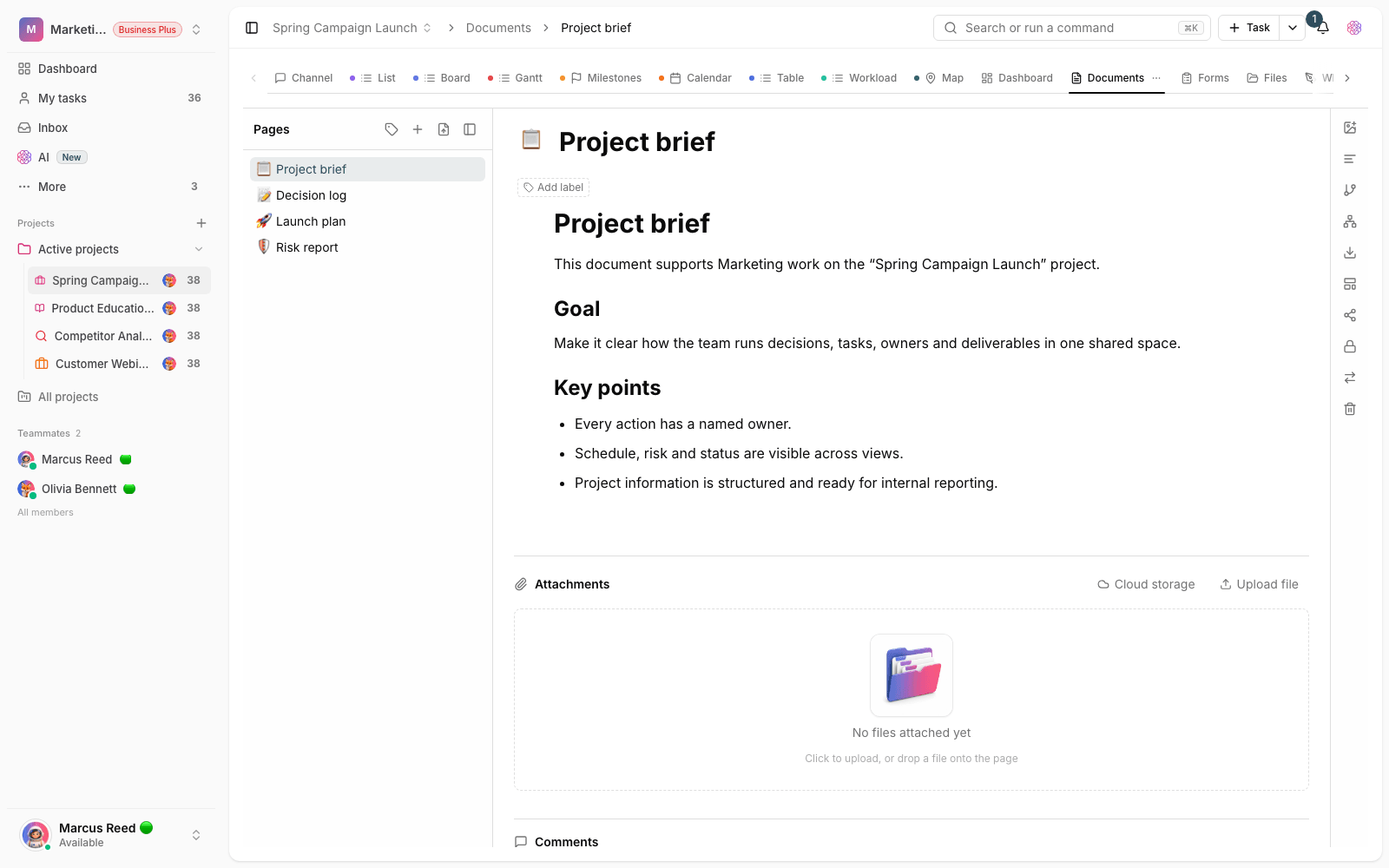Open the labels tag icon in Pages
The image size is (1389, 868).
coord(392,129)
